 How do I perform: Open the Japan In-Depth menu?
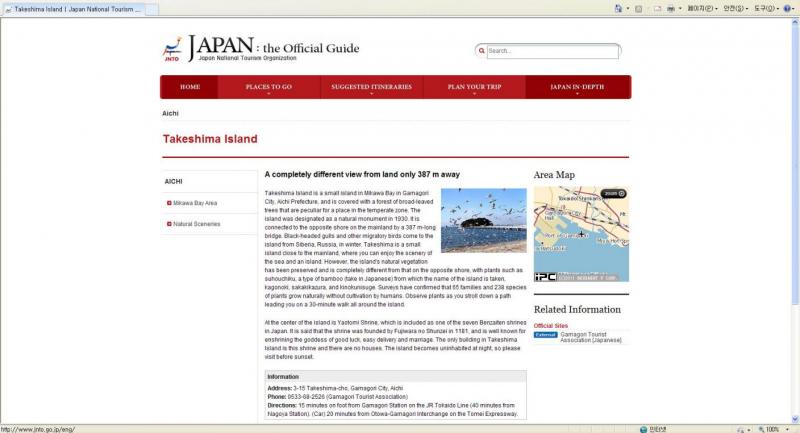click(577, 88)
